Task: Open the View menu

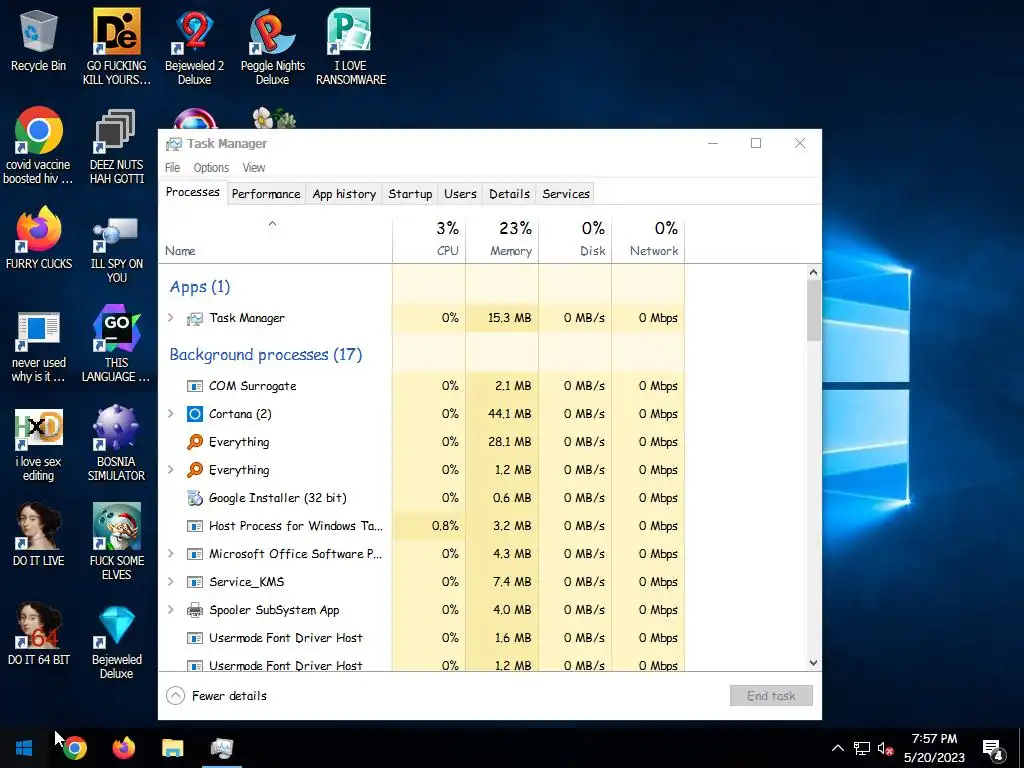Action: 253,168
